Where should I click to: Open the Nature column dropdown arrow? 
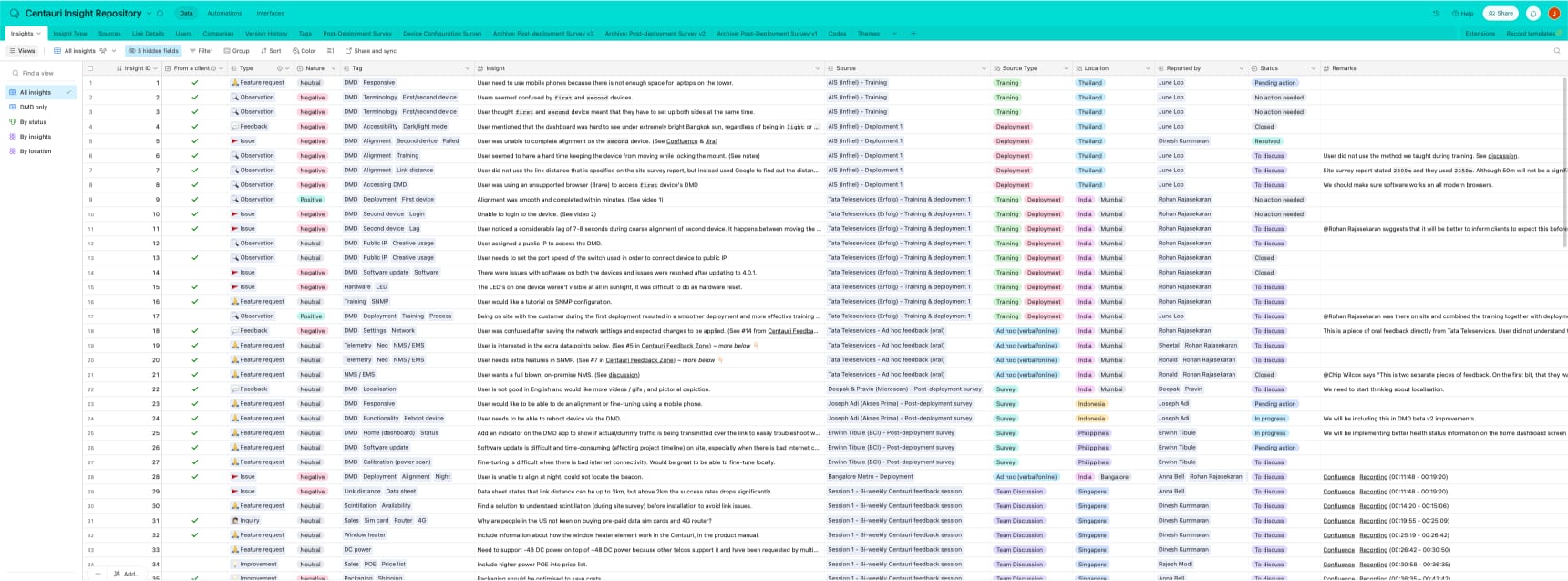[x=334, y=68]
